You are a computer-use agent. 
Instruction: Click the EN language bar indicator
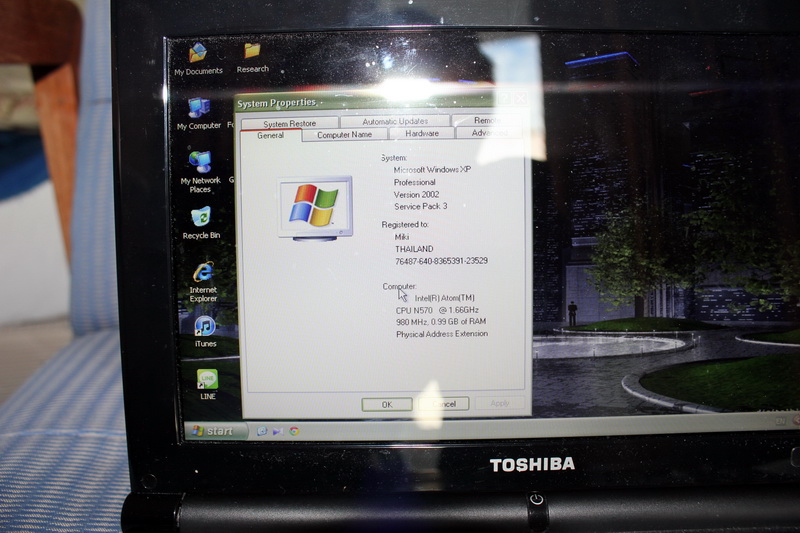pyautogui.click(x=780, y=421)
